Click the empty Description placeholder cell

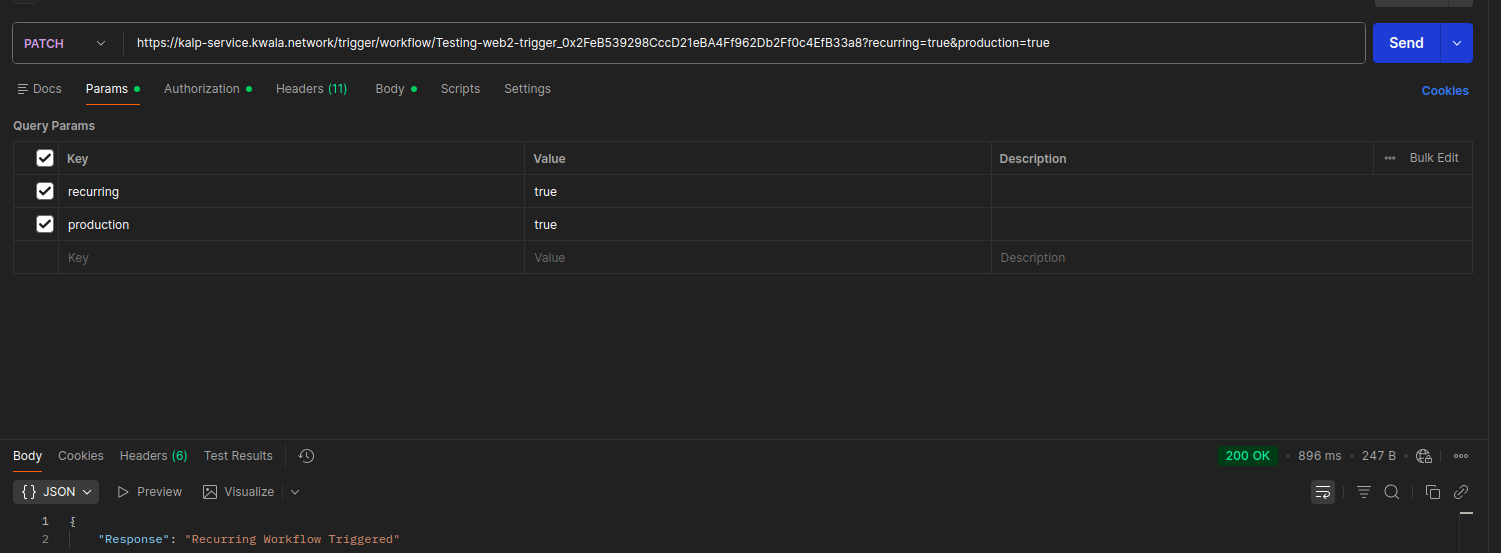[x=1232, y=257]
